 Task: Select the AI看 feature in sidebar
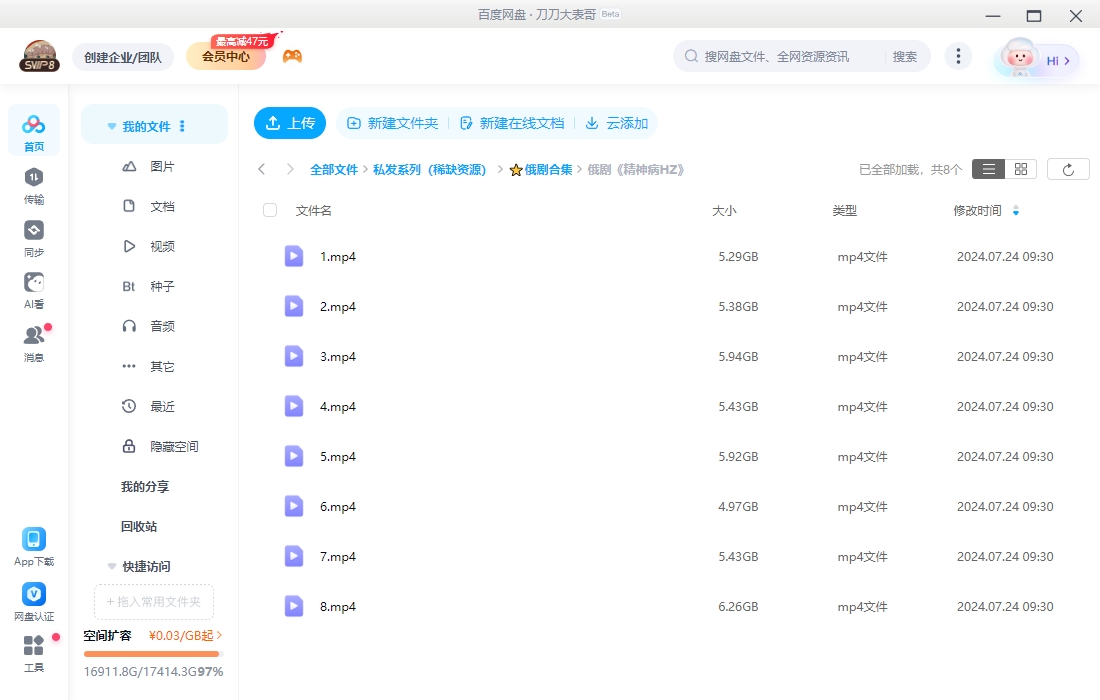33,289
